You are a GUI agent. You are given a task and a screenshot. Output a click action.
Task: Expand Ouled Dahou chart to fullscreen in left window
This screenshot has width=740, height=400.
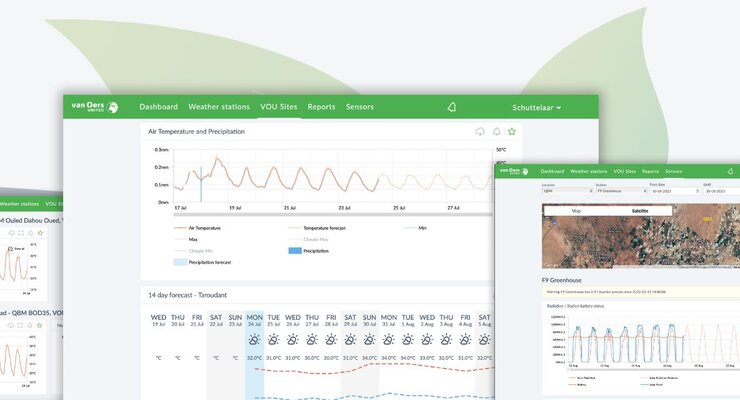[21, 233]
